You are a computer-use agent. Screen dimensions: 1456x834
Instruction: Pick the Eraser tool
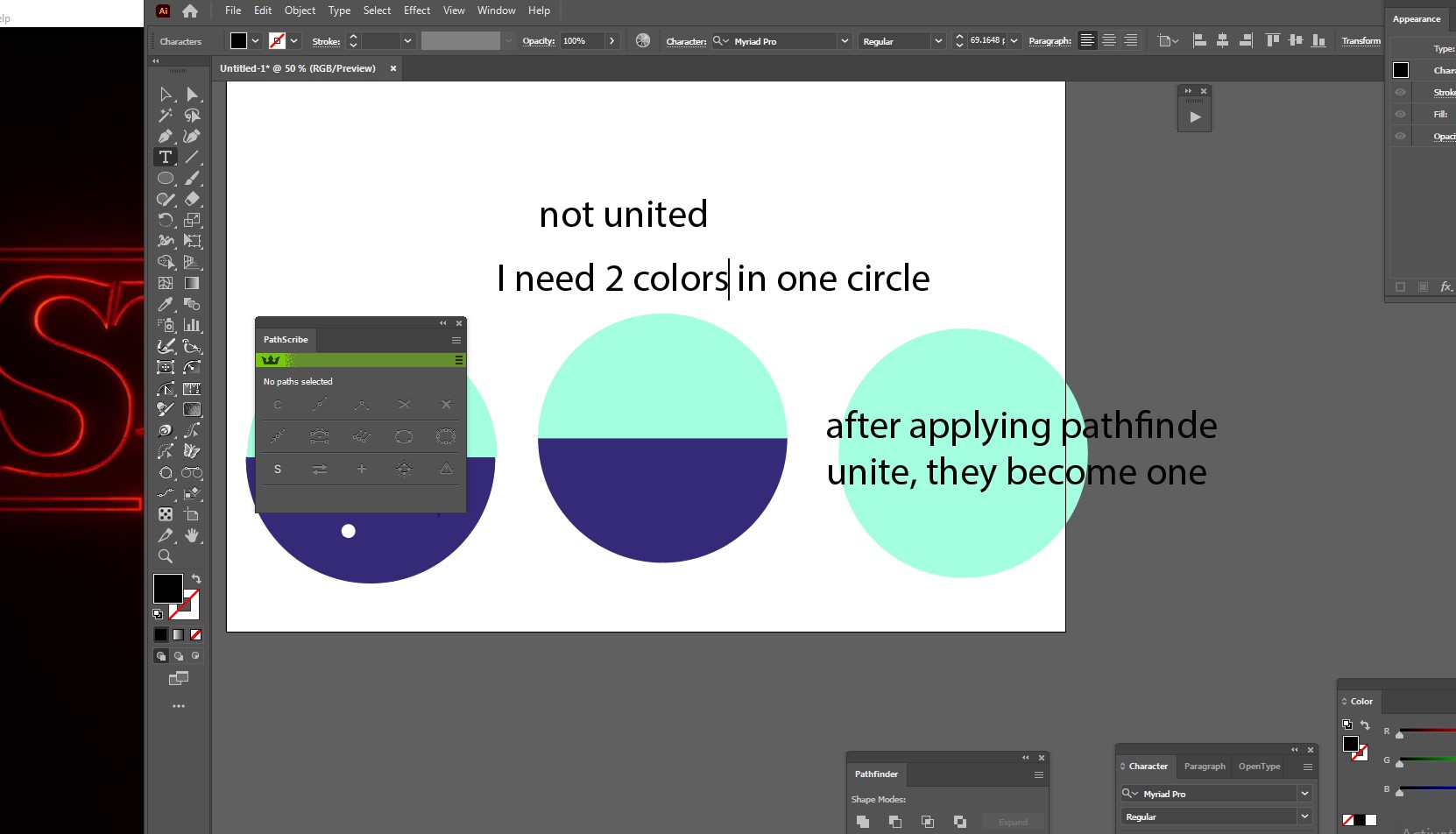(192, 199)
